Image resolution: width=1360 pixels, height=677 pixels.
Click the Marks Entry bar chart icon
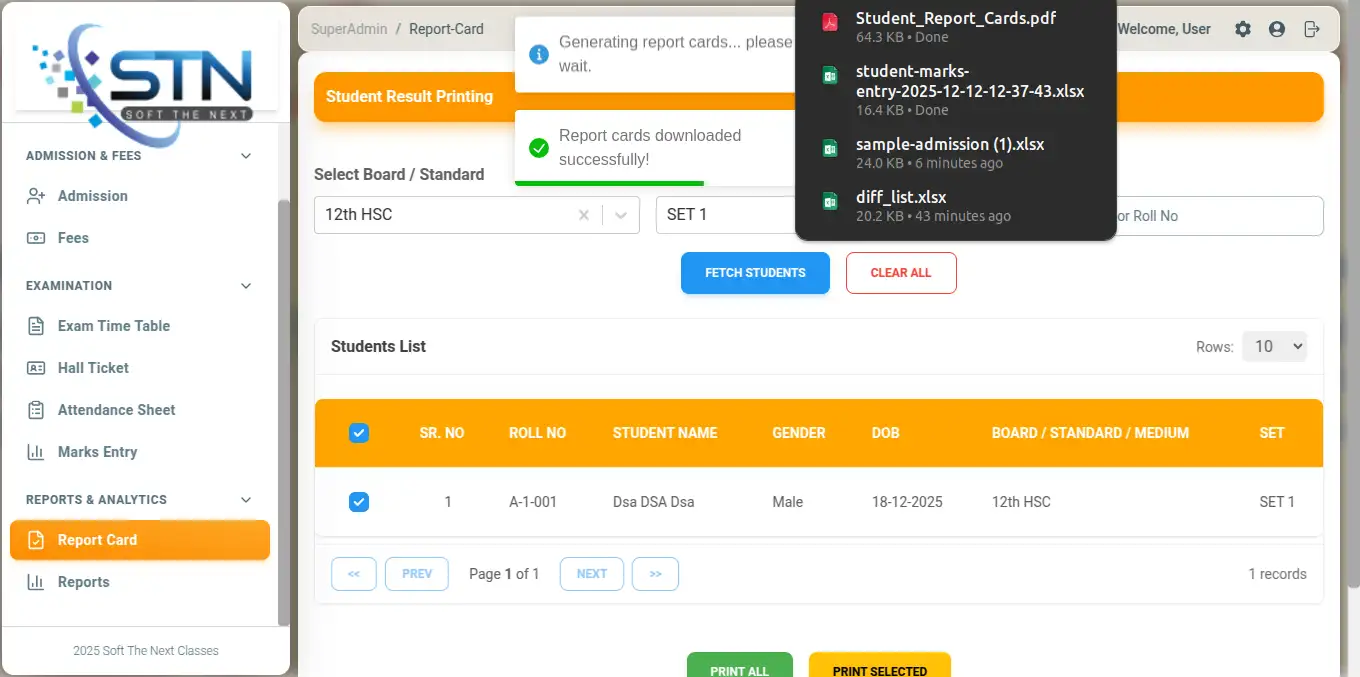pos(36,452)
